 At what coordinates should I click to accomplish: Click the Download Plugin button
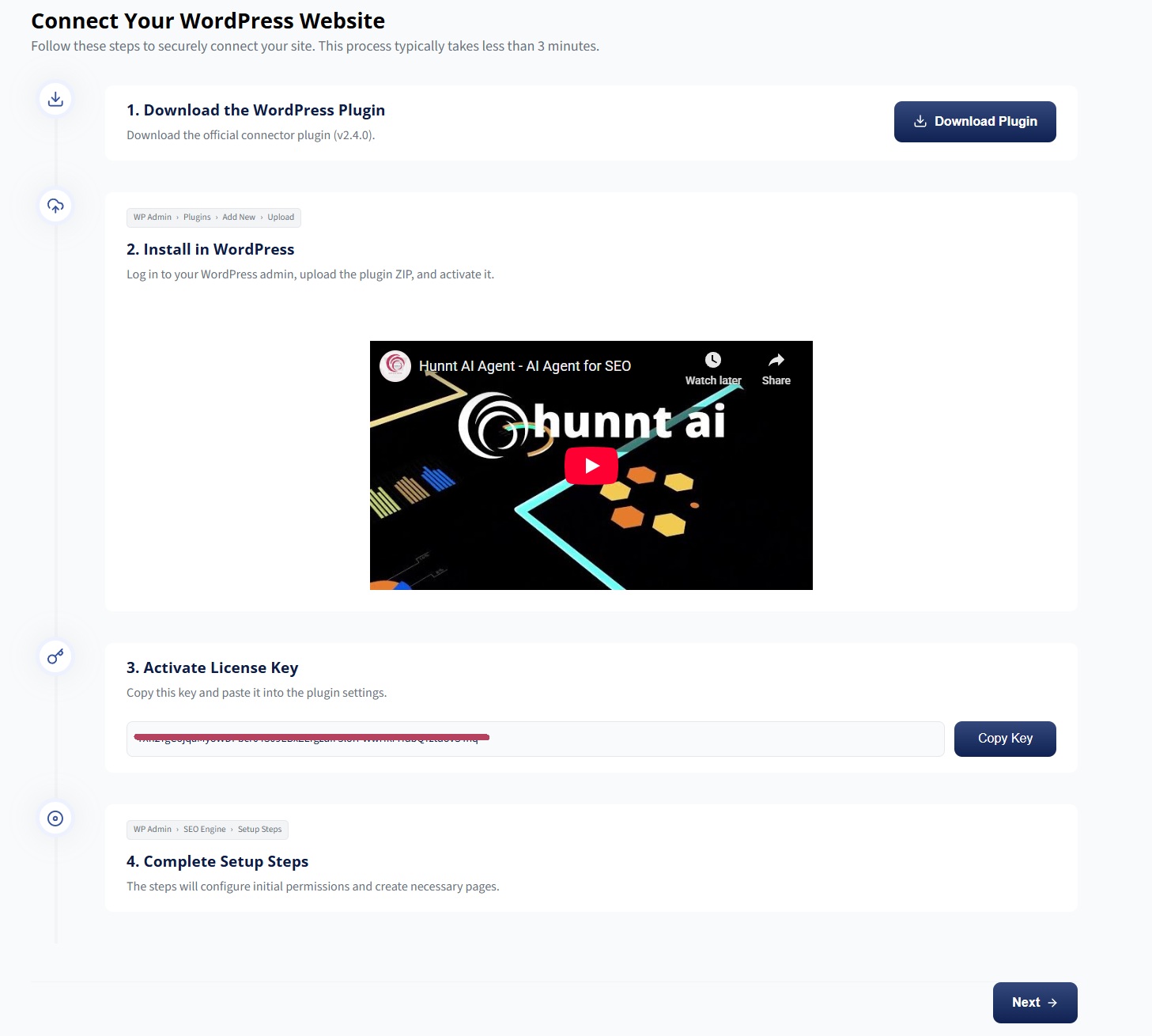pyautogui.click(x=975, y=122)
